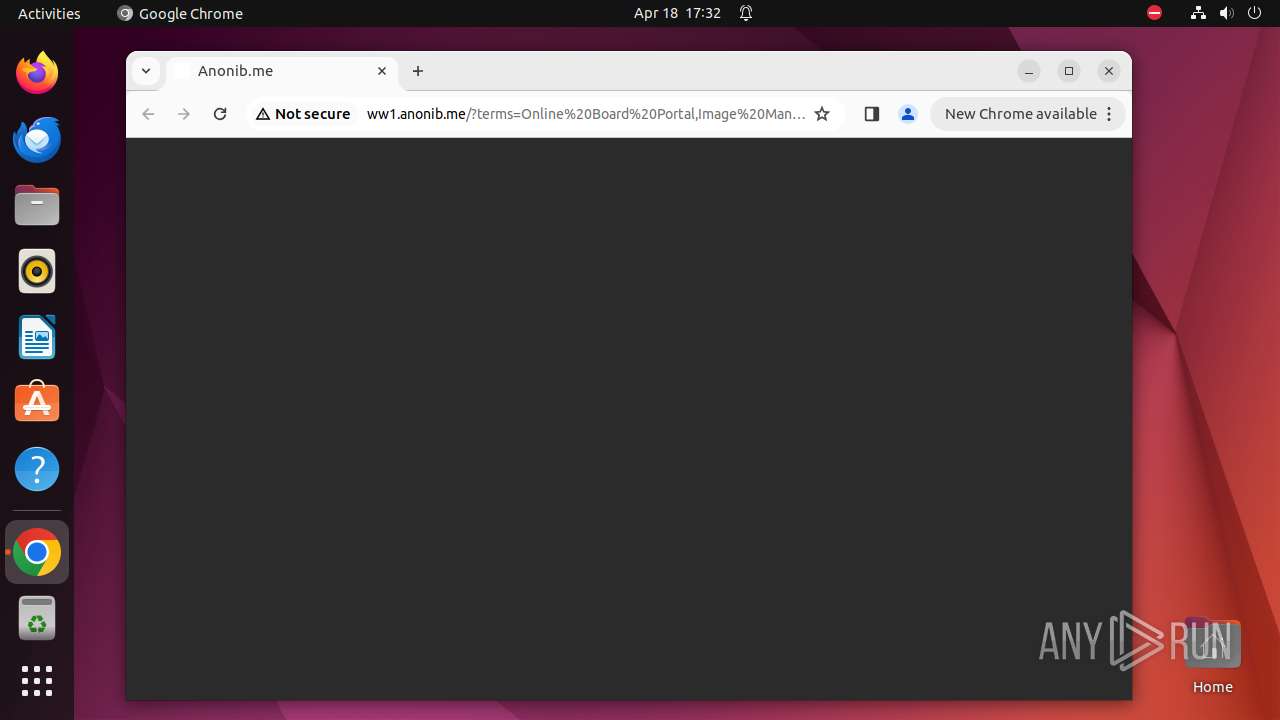This screenshot has width=1280, height=720.
Task: Open the Help application
Action: point(37,469)
